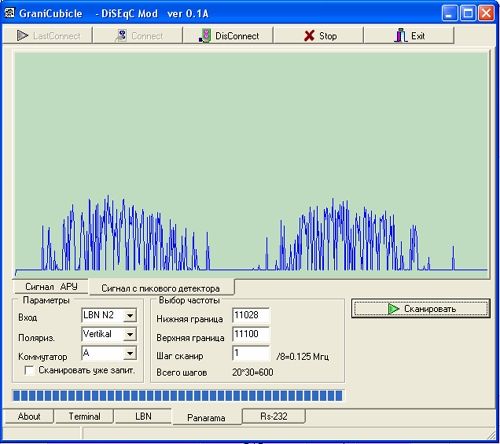Click the Верхняя граница field showing 11100
This screenshot has height=444, width=500.
click(x=251, y=334)
